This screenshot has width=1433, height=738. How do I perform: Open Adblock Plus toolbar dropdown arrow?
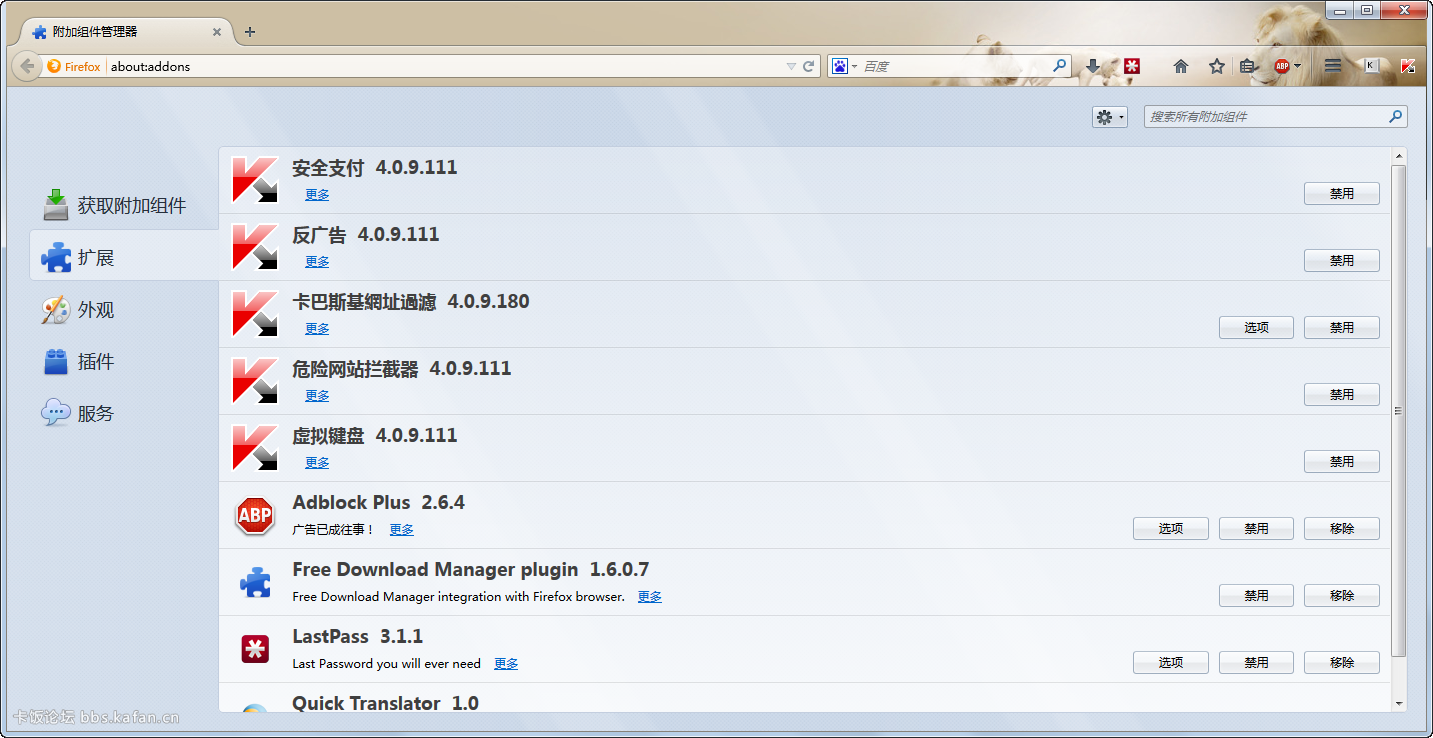point(1297,66)
